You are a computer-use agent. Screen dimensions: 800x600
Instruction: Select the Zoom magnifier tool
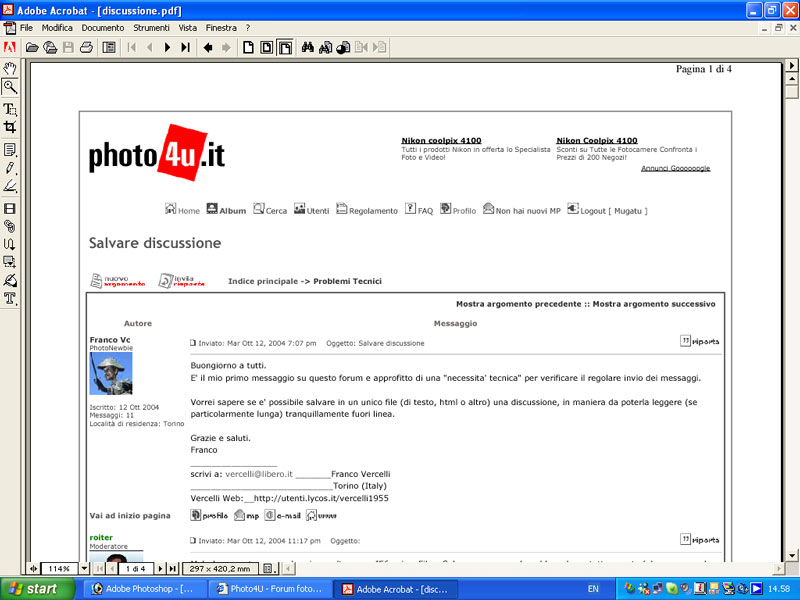[x=10, y=87]
